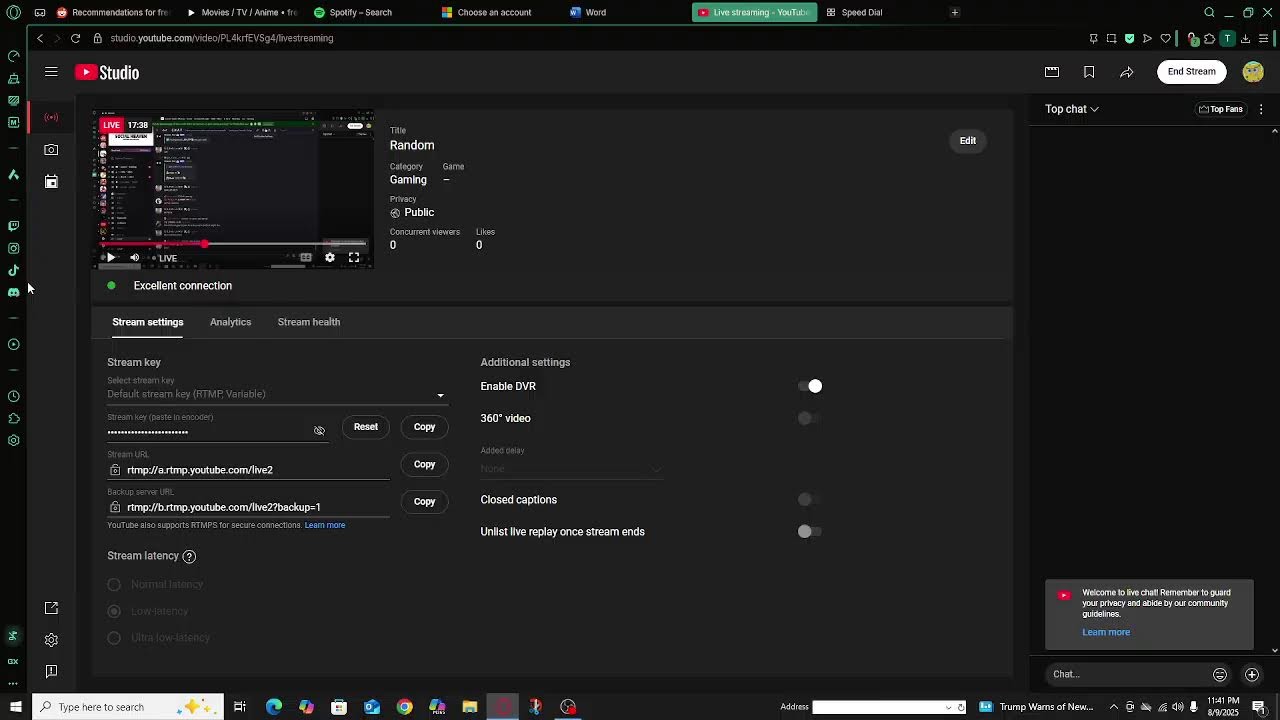Toggle stream key visibility eye icon
Image resolution: width=1280 pixels, height=720 pixels.
pyautogui.click(x=319, y=431)
